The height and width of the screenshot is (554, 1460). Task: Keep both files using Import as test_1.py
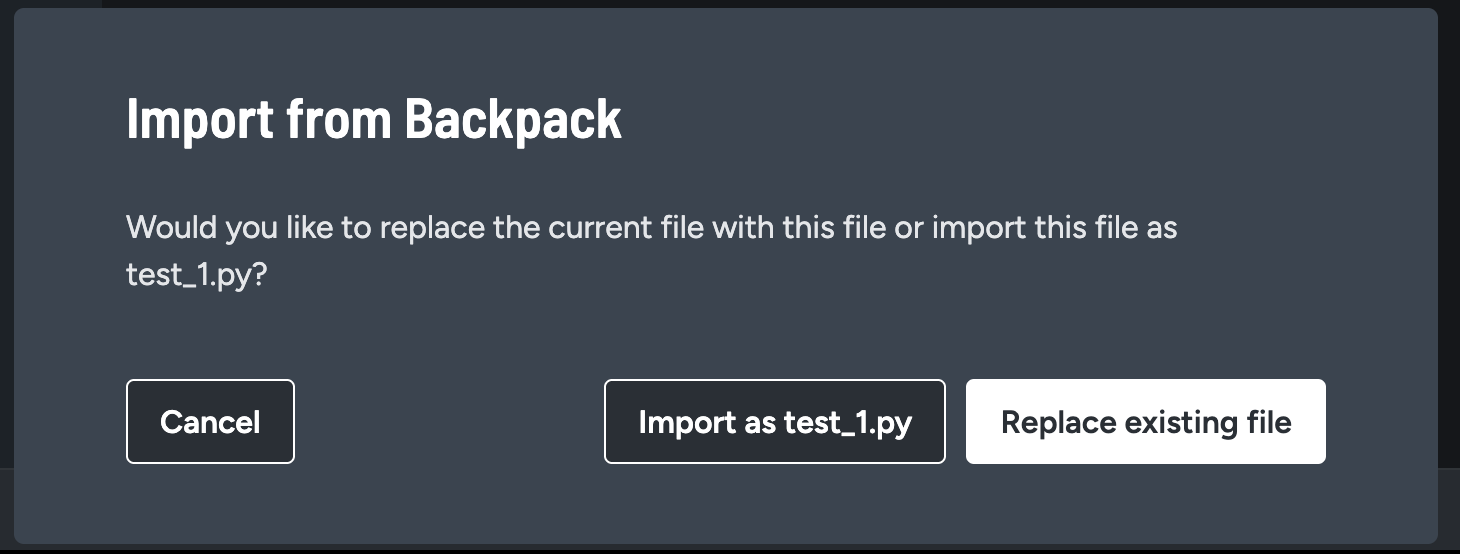[774, 422]
